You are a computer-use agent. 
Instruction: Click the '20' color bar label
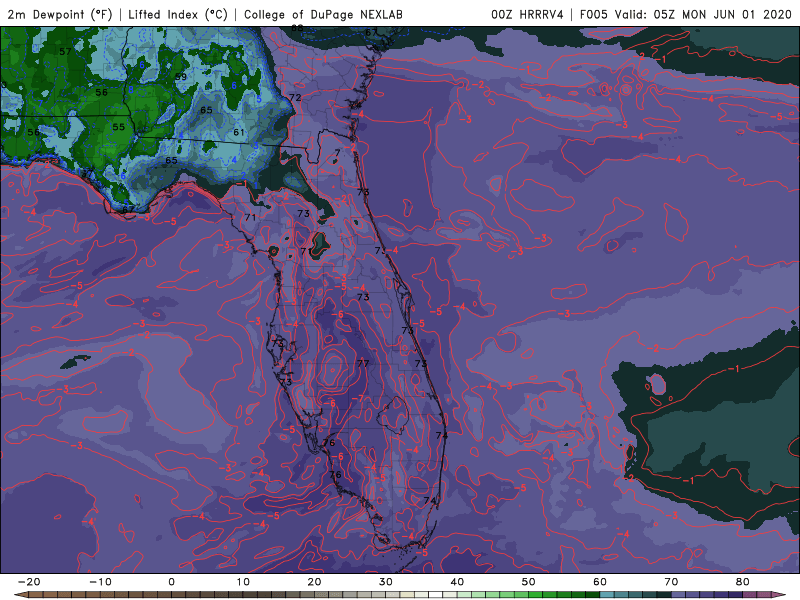point(314,582)
